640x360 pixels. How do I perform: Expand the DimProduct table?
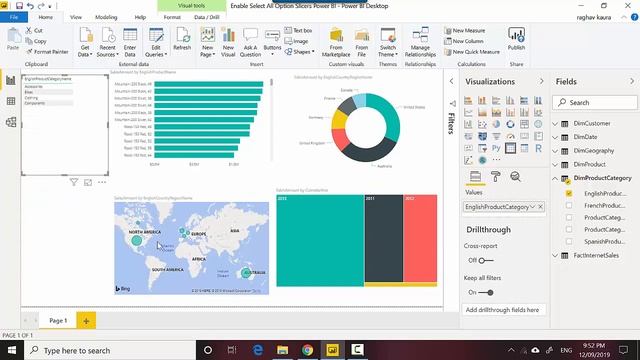(555, 164)
